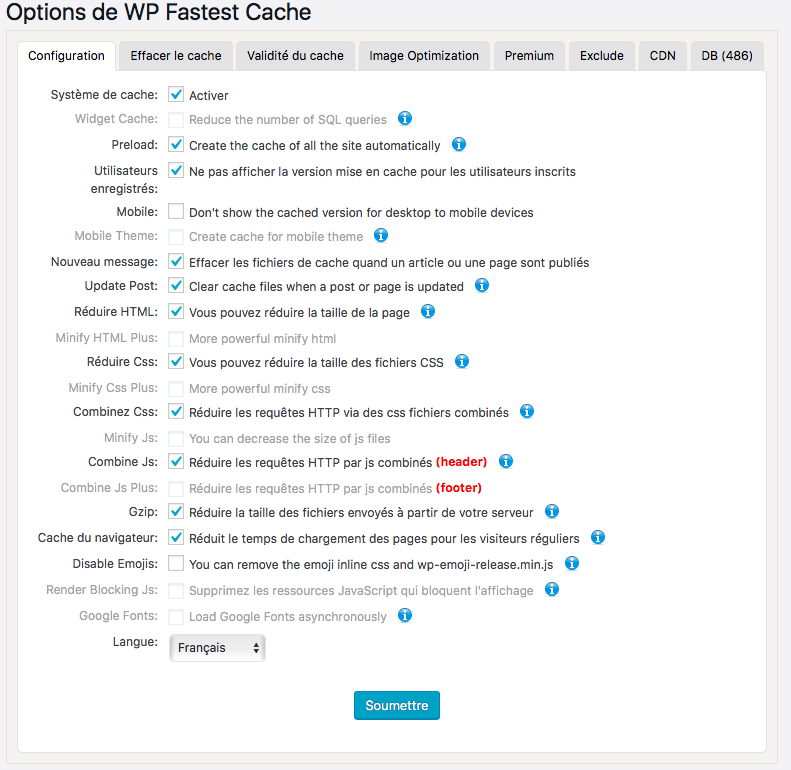Click info icon next to Widget Cache

click(x=405, y=119)
